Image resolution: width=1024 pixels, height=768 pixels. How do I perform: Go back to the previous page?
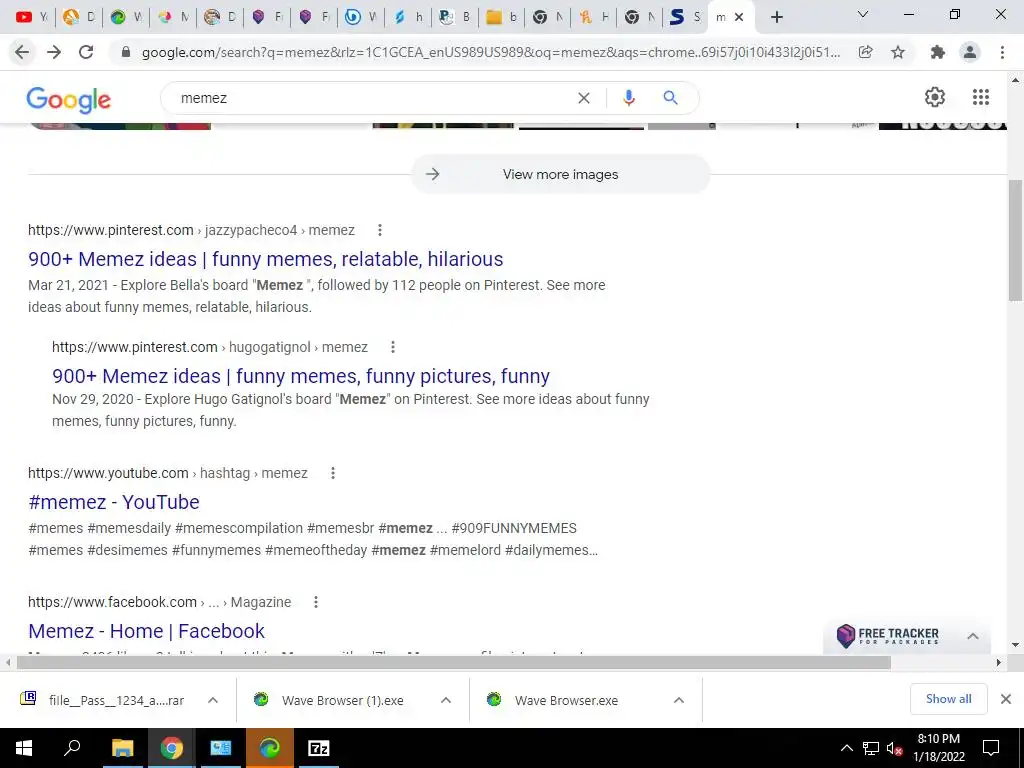(x=22, y=52)
